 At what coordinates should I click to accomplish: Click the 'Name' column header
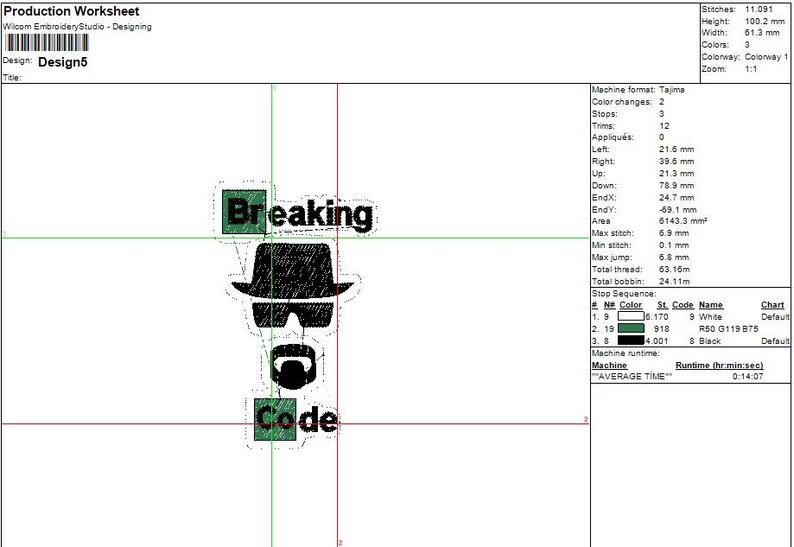711,305
